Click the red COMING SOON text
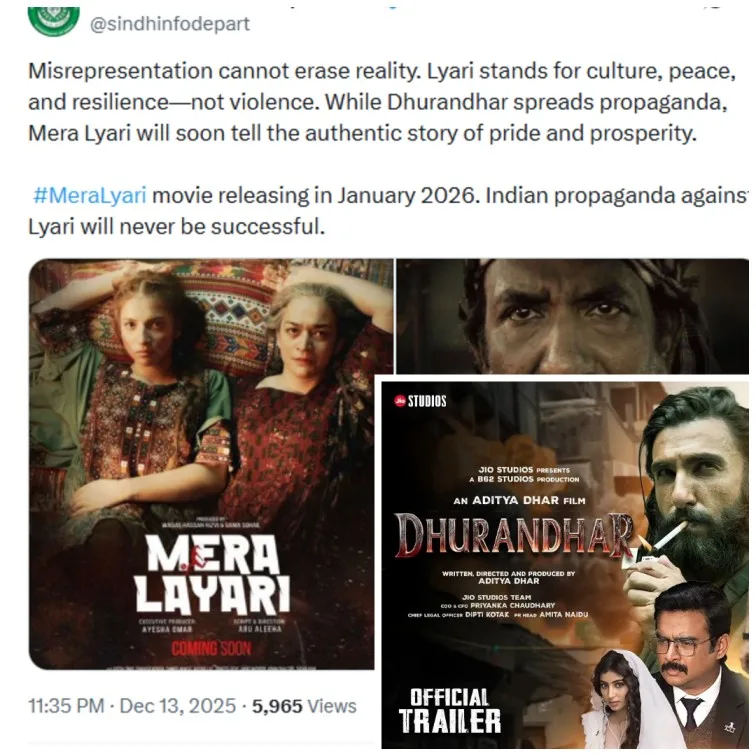756x756 pixels. [211, 648]
